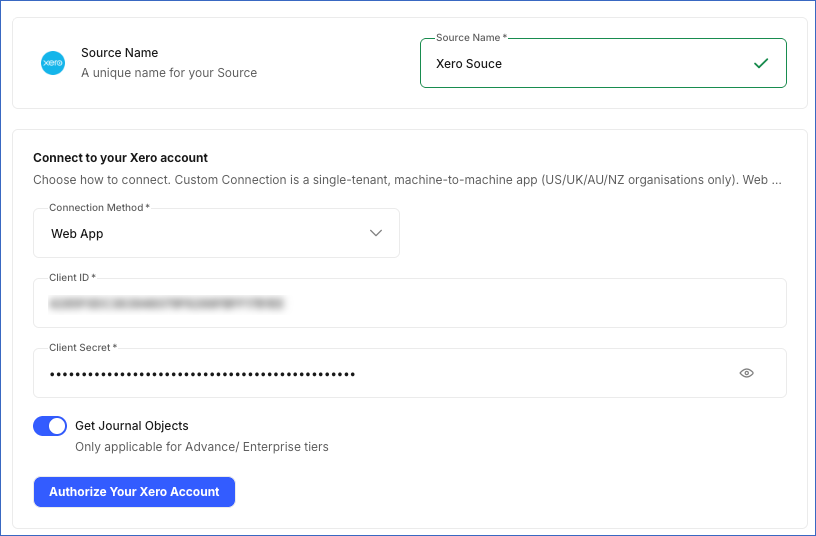
Task: Click 'Only applicable for Advance/ Enterprise tiers' text
Action: tap(202, 447)
